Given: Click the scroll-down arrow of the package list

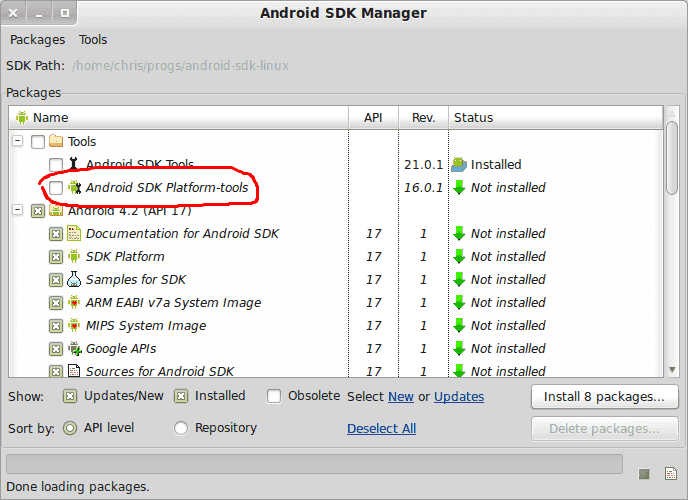Looking at the screenshot, I should 672,370.
